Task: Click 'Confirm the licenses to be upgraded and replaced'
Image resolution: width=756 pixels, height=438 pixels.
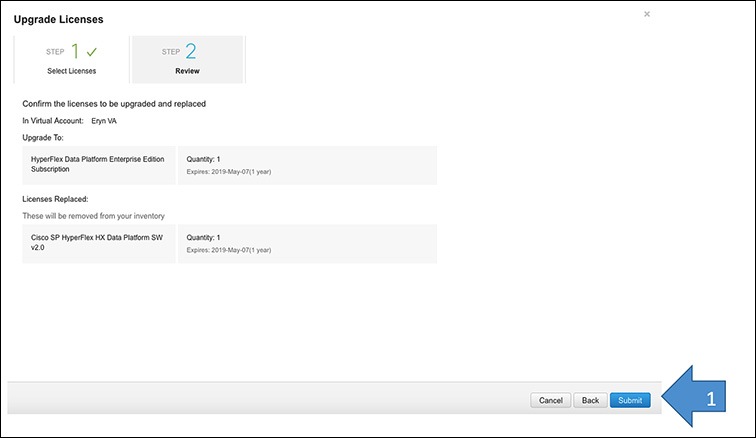Action: coord(114,104)
